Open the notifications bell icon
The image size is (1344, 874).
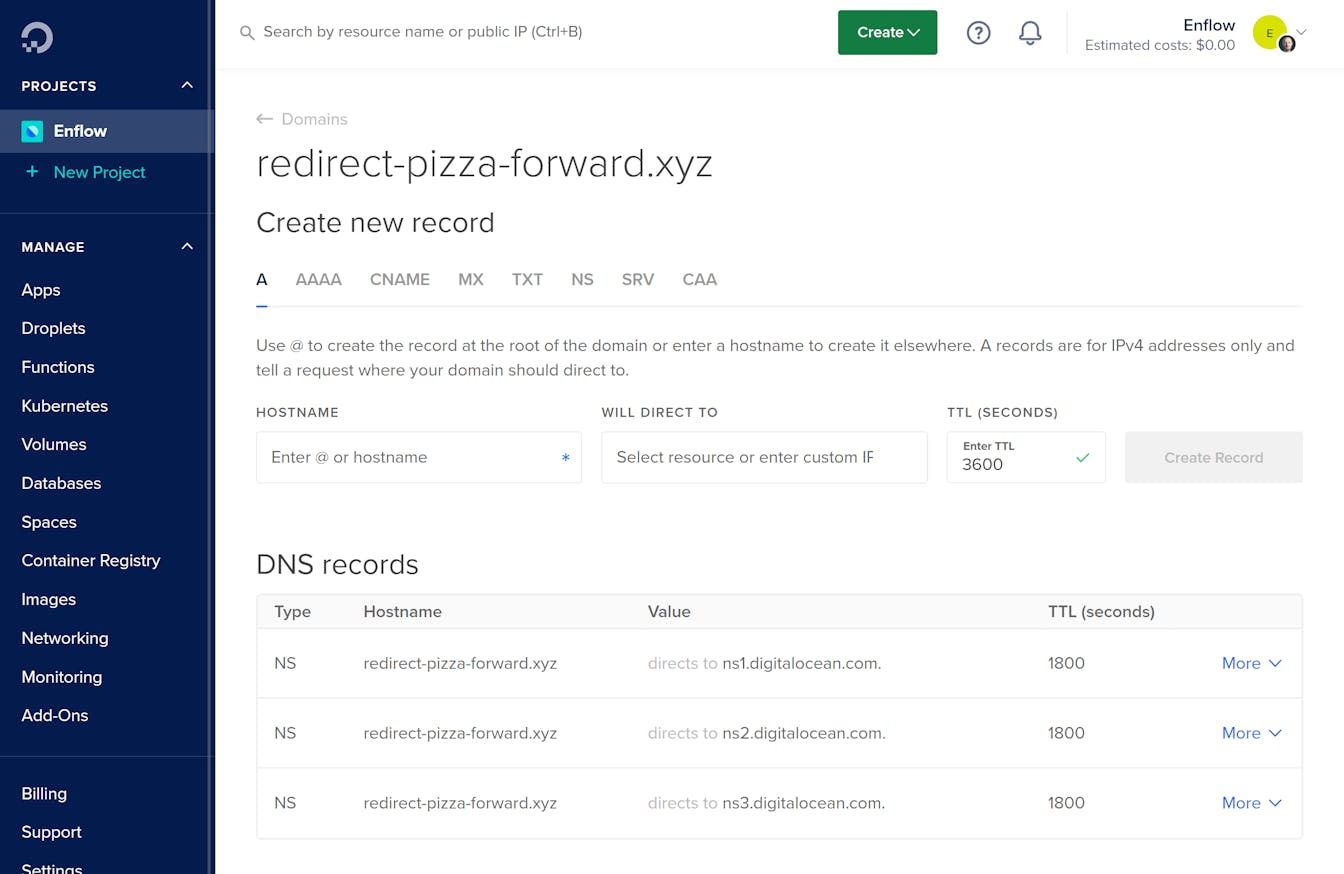(1030, 33)
